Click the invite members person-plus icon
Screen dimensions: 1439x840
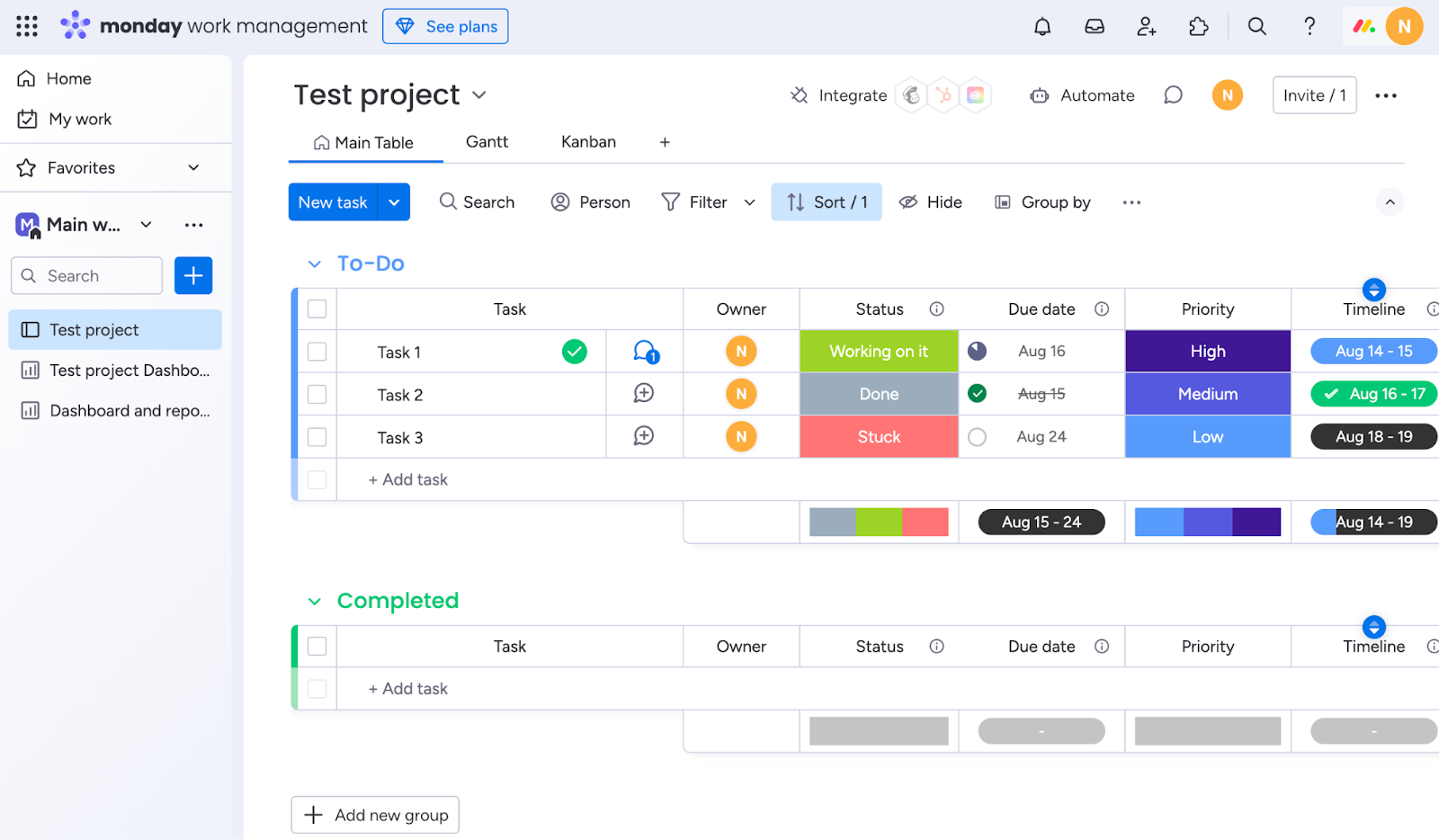(1147, 26)
